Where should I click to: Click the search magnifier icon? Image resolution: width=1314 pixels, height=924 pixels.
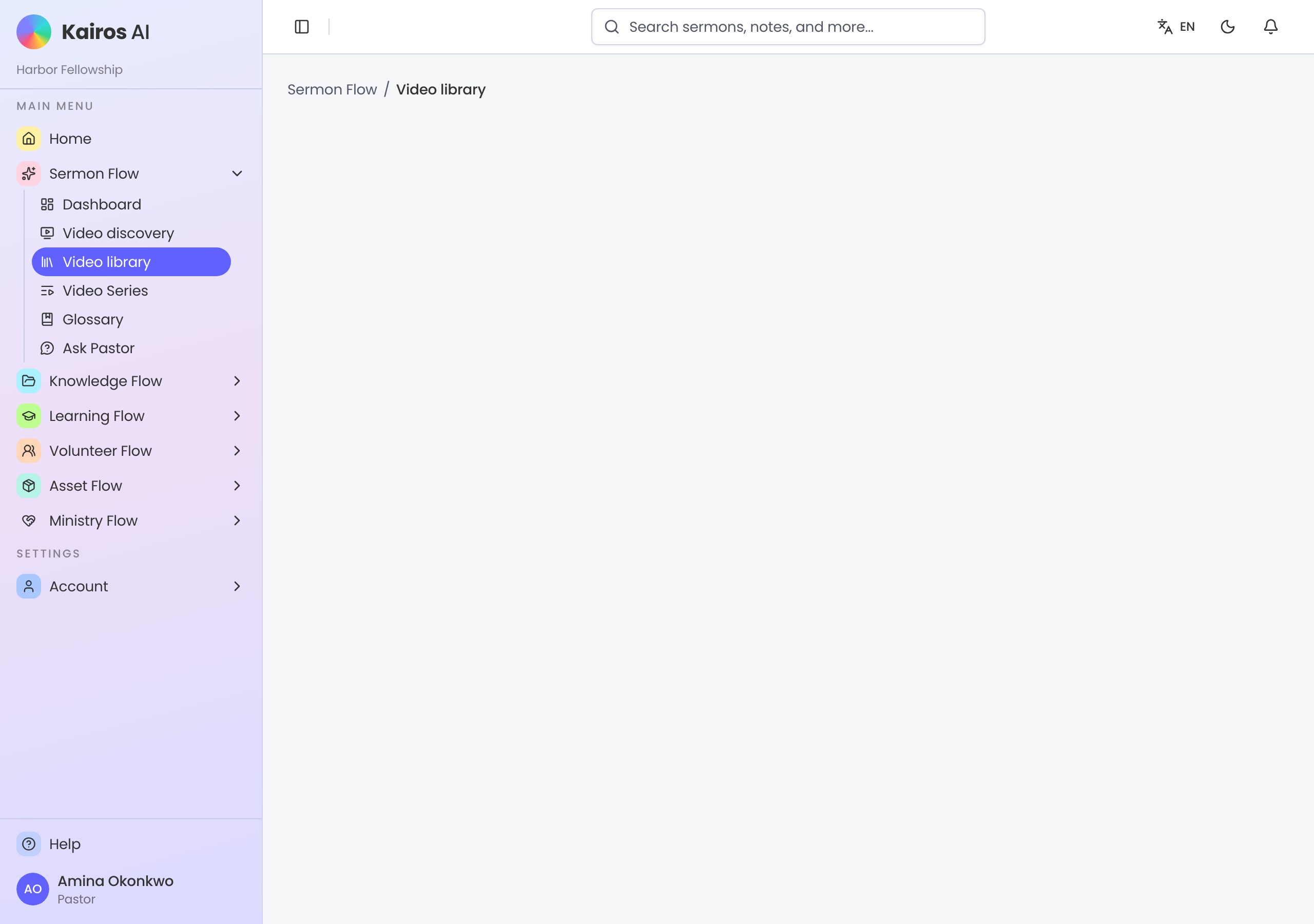coord(612,27)
